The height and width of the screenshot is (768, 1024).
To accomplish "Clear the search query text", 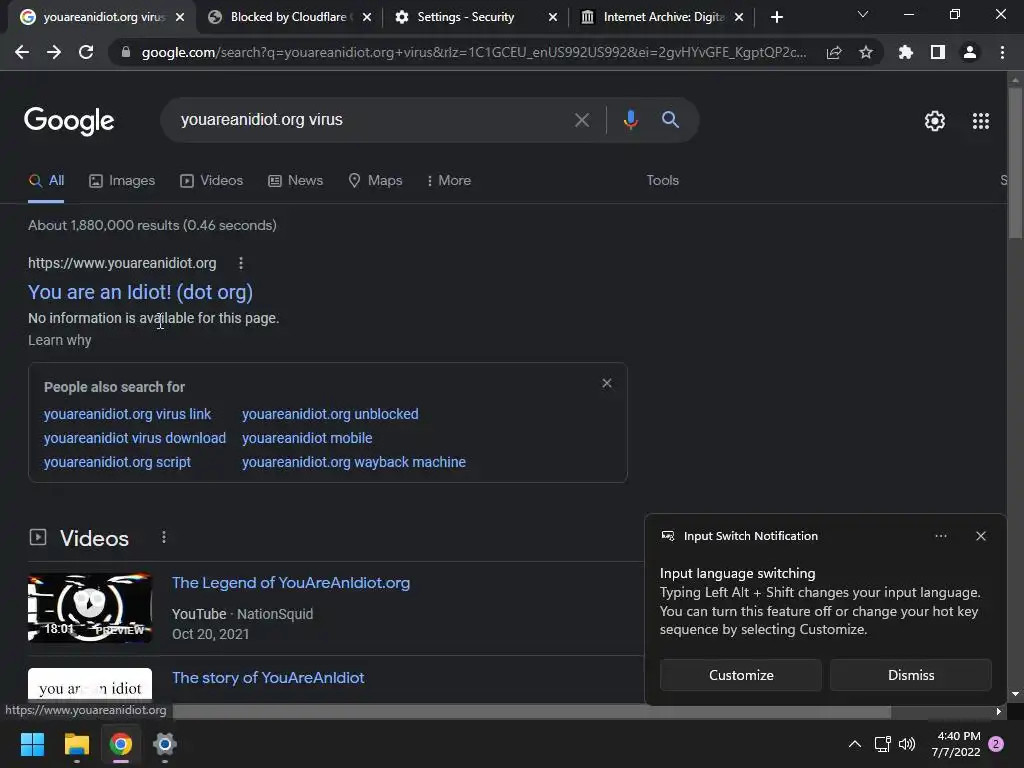I will (x=581, y=120).
